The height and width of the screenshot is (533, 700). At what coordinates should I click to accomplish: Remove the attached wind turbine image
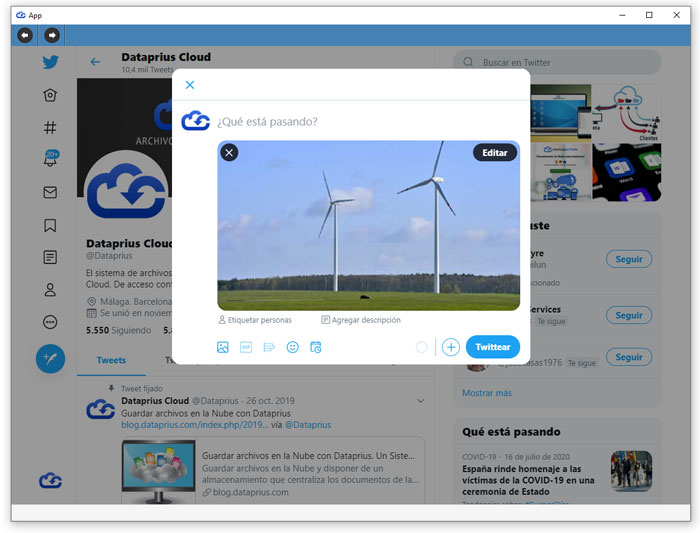tap(229, 153)
